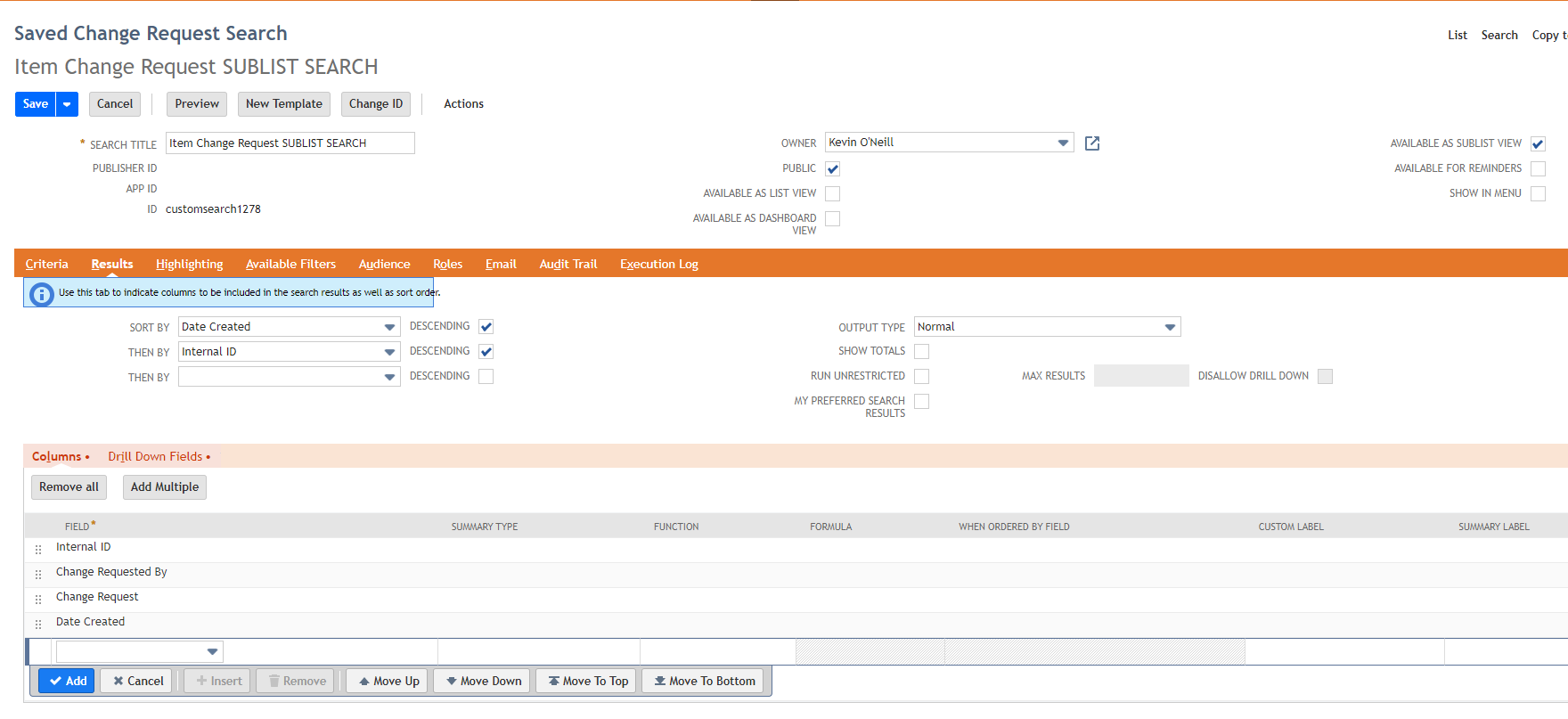Select the Date Created column row
The height and width of the screenshot is (719, 1568).
(x=796, y=623)
